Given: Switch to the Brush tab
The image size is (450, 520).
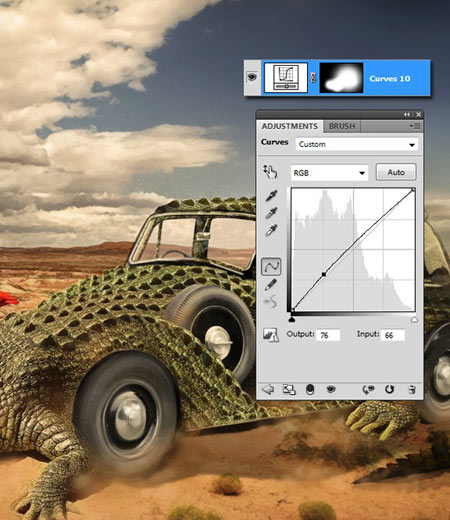Looking at the screenshot, I should click(x=342, y=126).
